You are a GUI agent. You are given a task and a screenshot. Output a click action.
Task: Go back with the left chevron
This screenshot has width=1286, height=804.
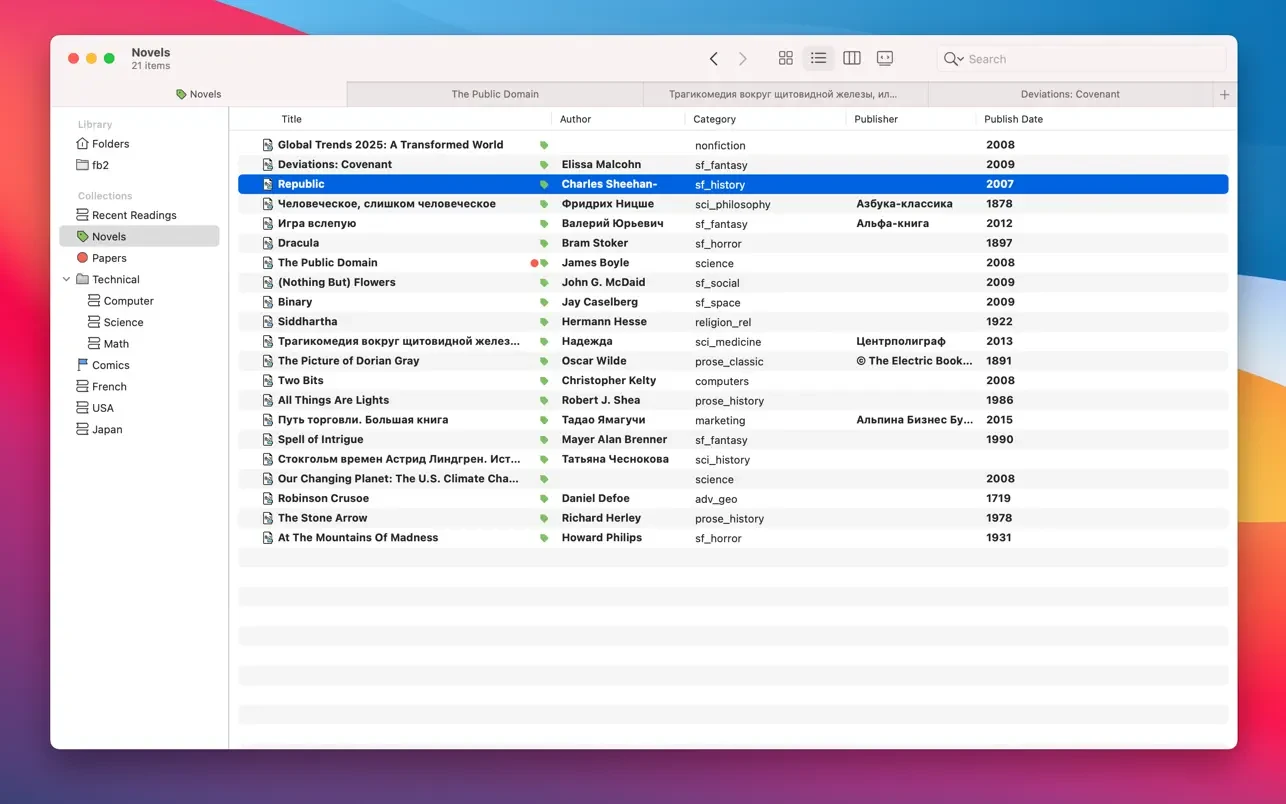point(714,59)
